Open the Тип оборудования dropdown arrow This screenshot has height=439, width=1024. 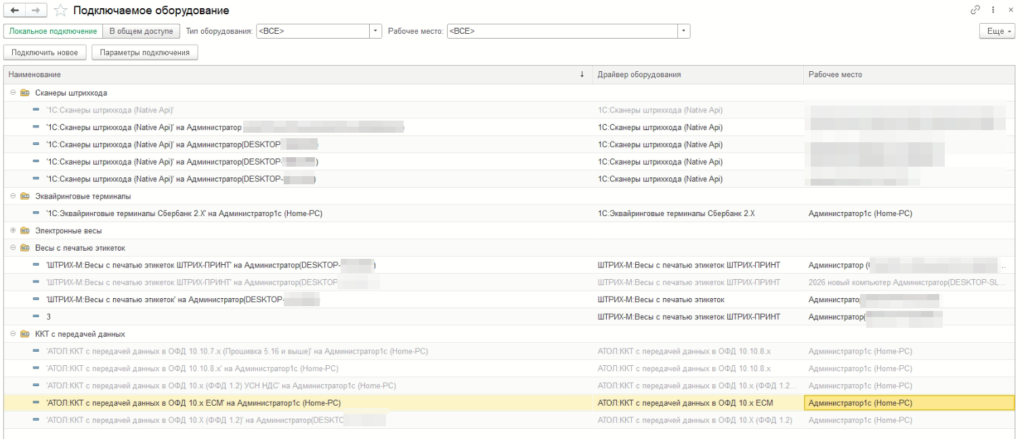pos(376,31)
